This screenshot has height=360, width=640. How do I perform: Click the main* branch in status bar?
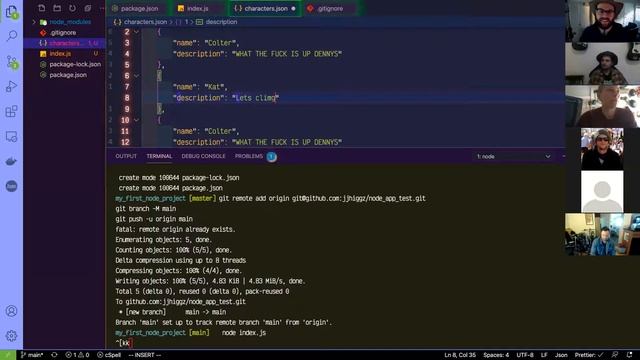[32, 355]
